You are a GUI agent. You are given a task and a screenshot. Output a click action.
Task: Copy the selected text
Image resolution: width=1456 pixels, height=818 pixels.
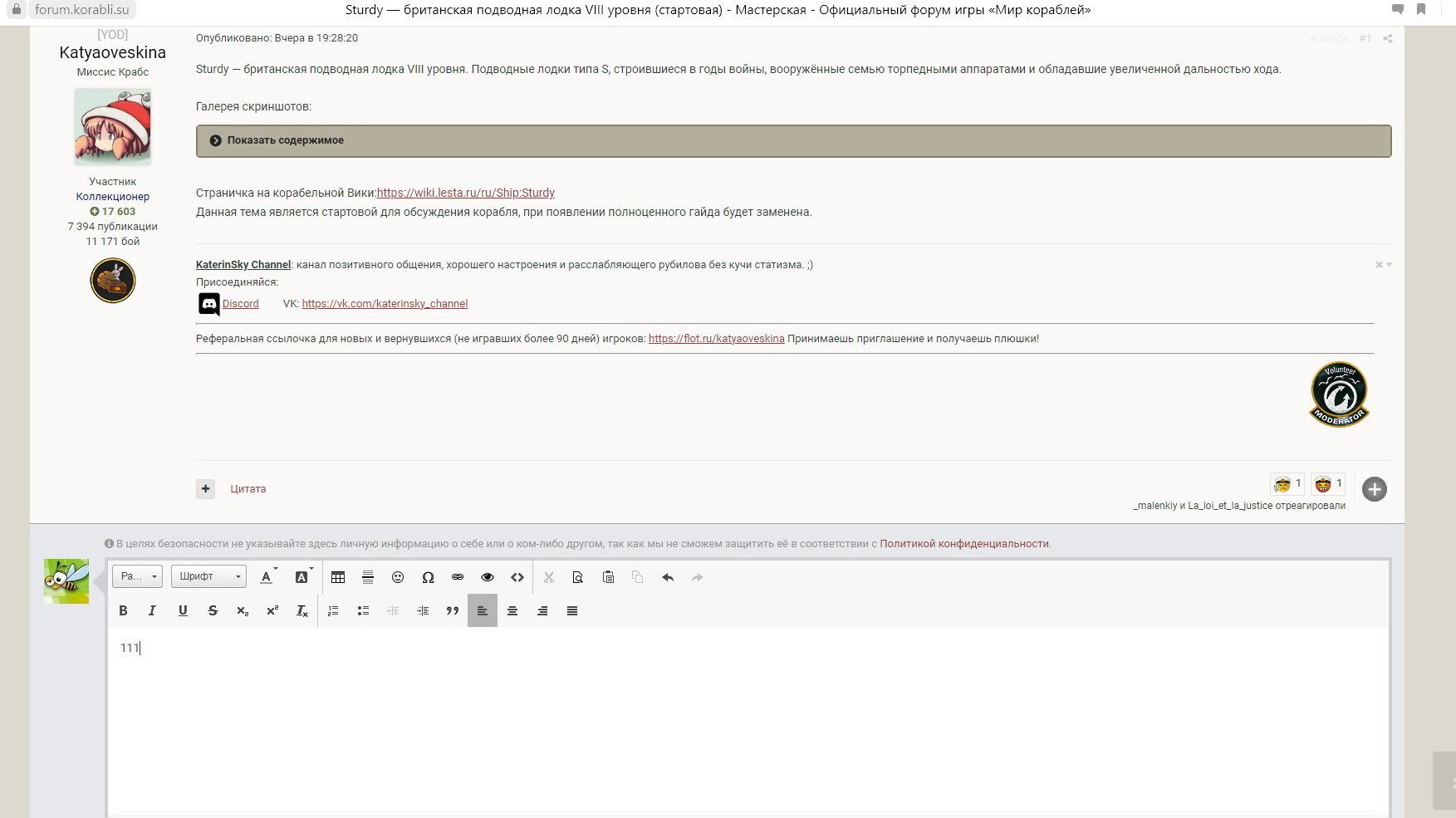638,577
